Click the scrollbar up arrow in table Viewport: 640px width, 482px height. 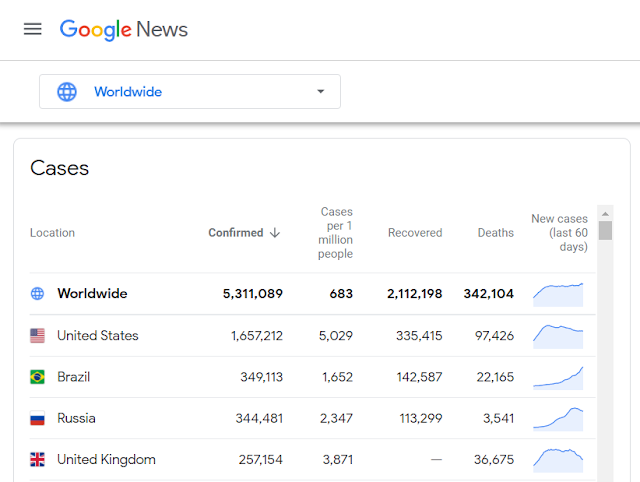[x=605, y=213]
